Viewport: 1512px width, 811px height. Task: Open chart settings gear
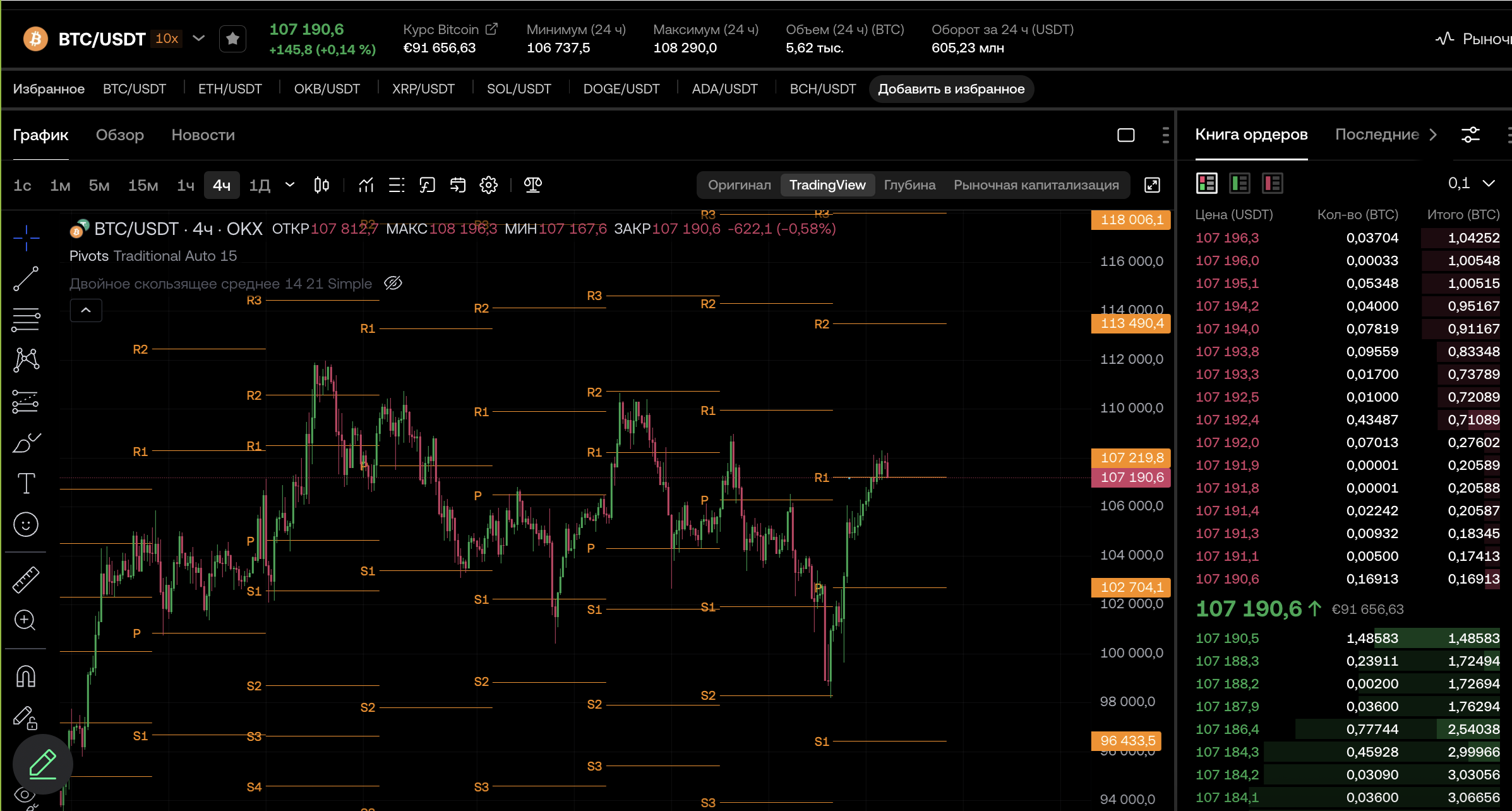coord(489,185)
